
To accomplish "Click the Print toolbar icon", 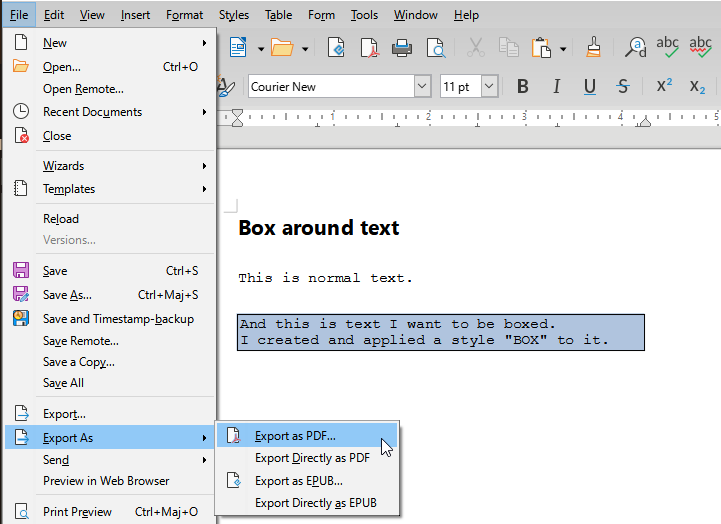I will pyautogui.click(x=402, y=48).
